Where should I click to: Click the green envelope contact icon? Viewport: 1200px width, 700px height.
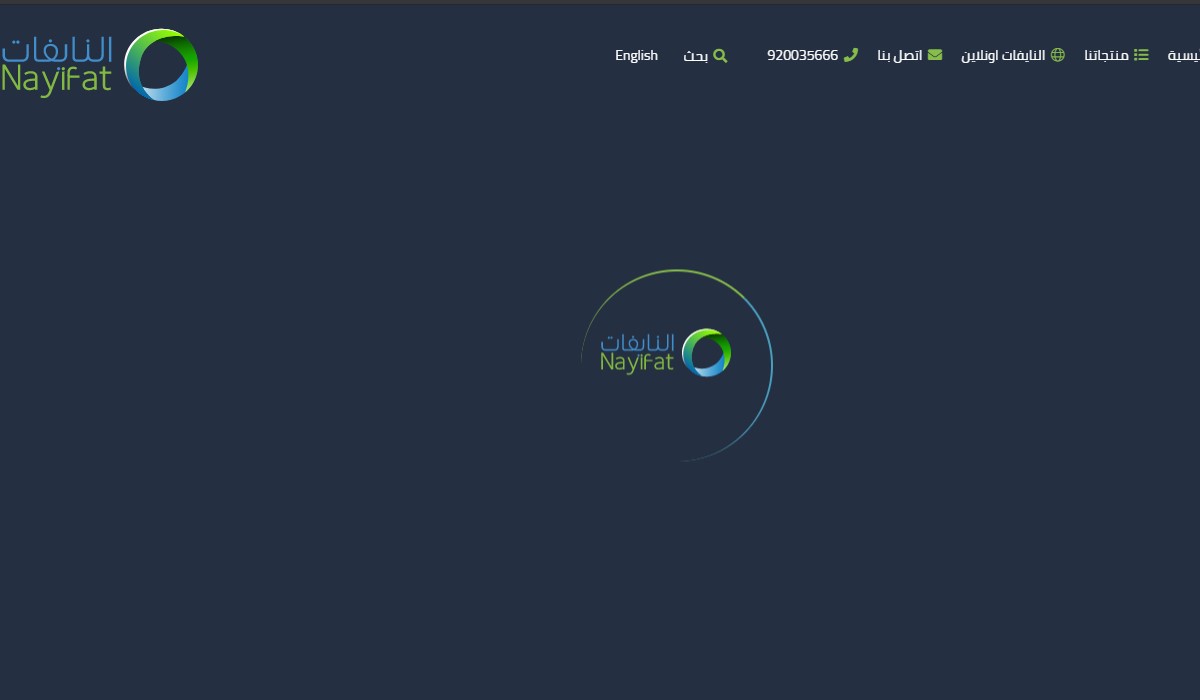pyautogui.click(x=935, y=55)
